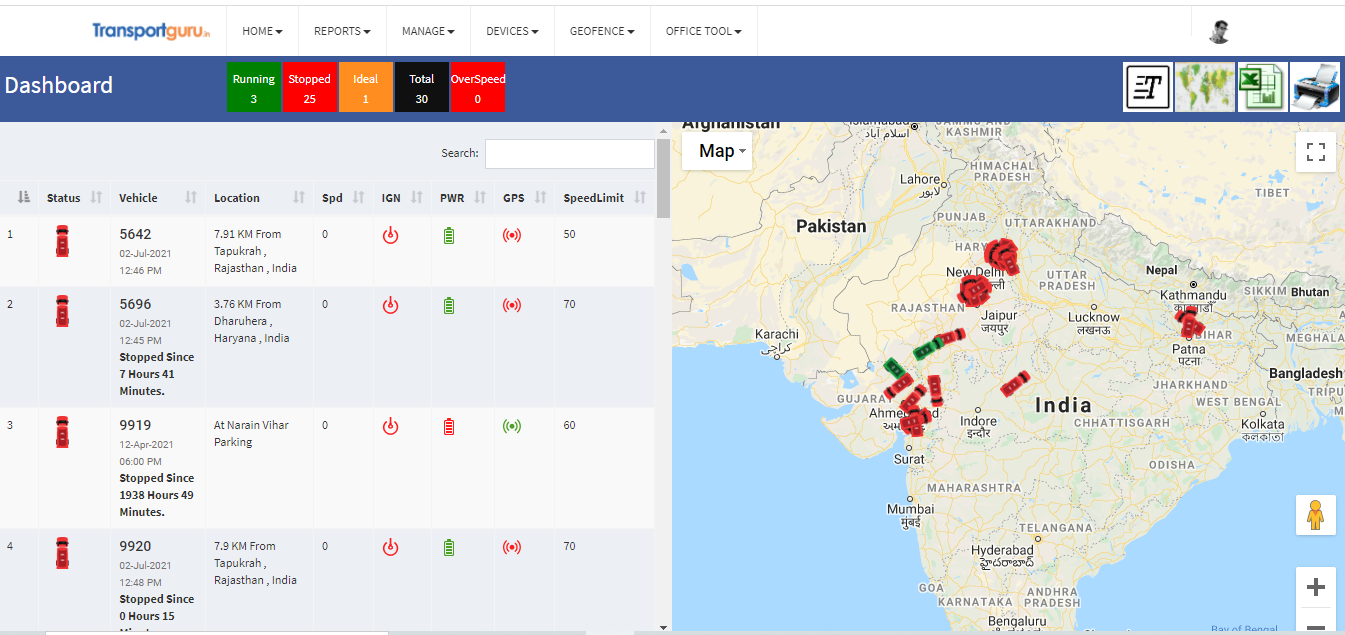Click the Excel export icon
Screen dimensions: 1345x635
click(x=1261, y=87)
